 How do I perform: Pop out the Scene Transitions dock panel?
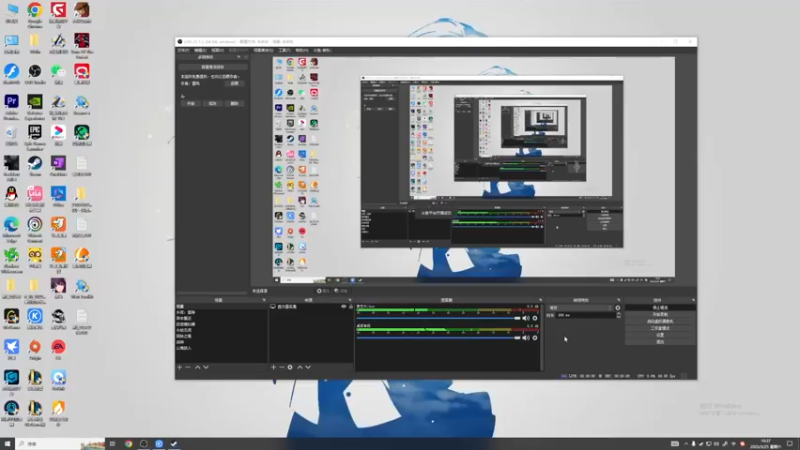[x=618, y=300]
